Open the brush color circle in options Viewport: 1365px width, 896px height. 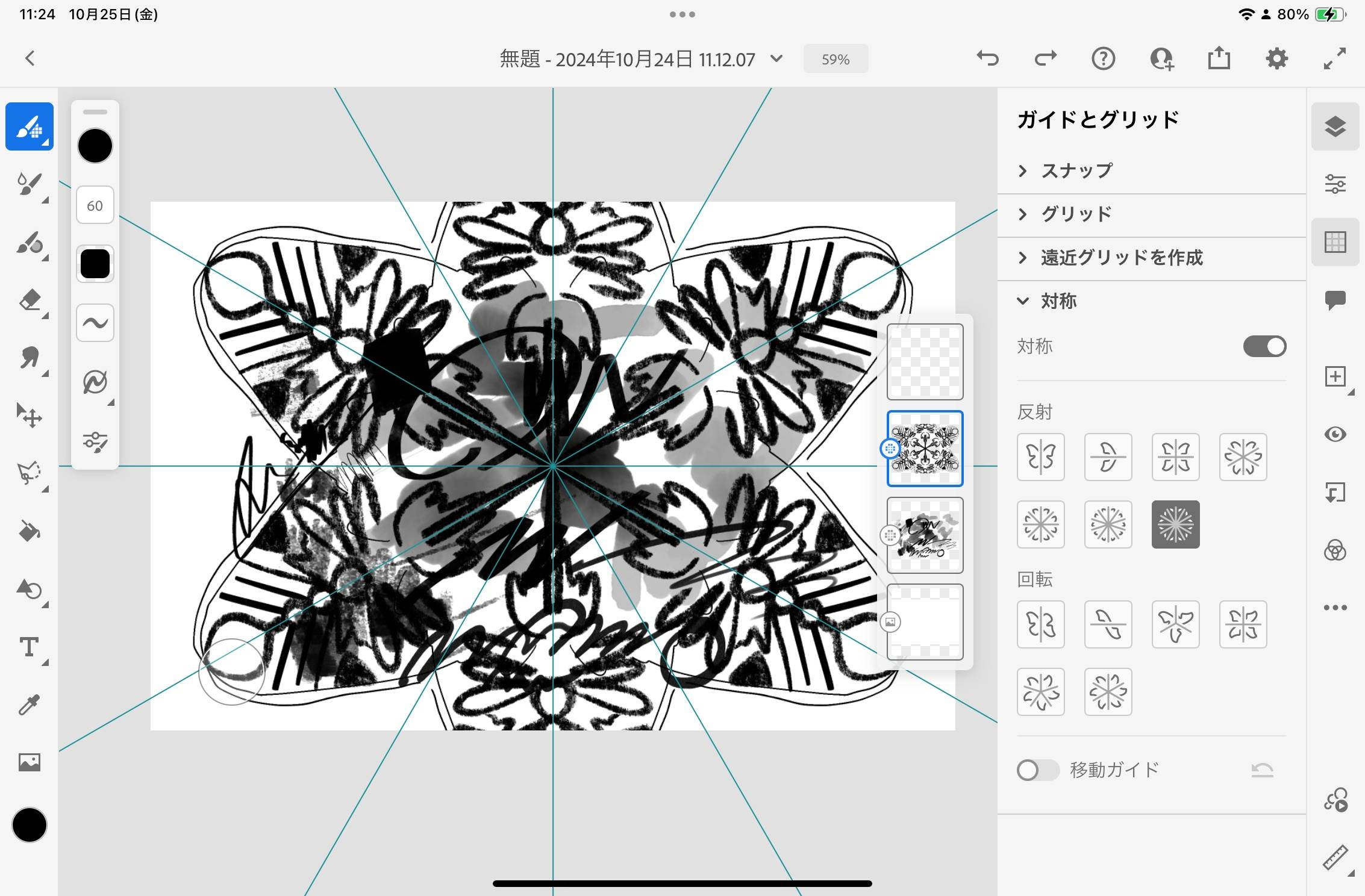click(x=95, y=146)
